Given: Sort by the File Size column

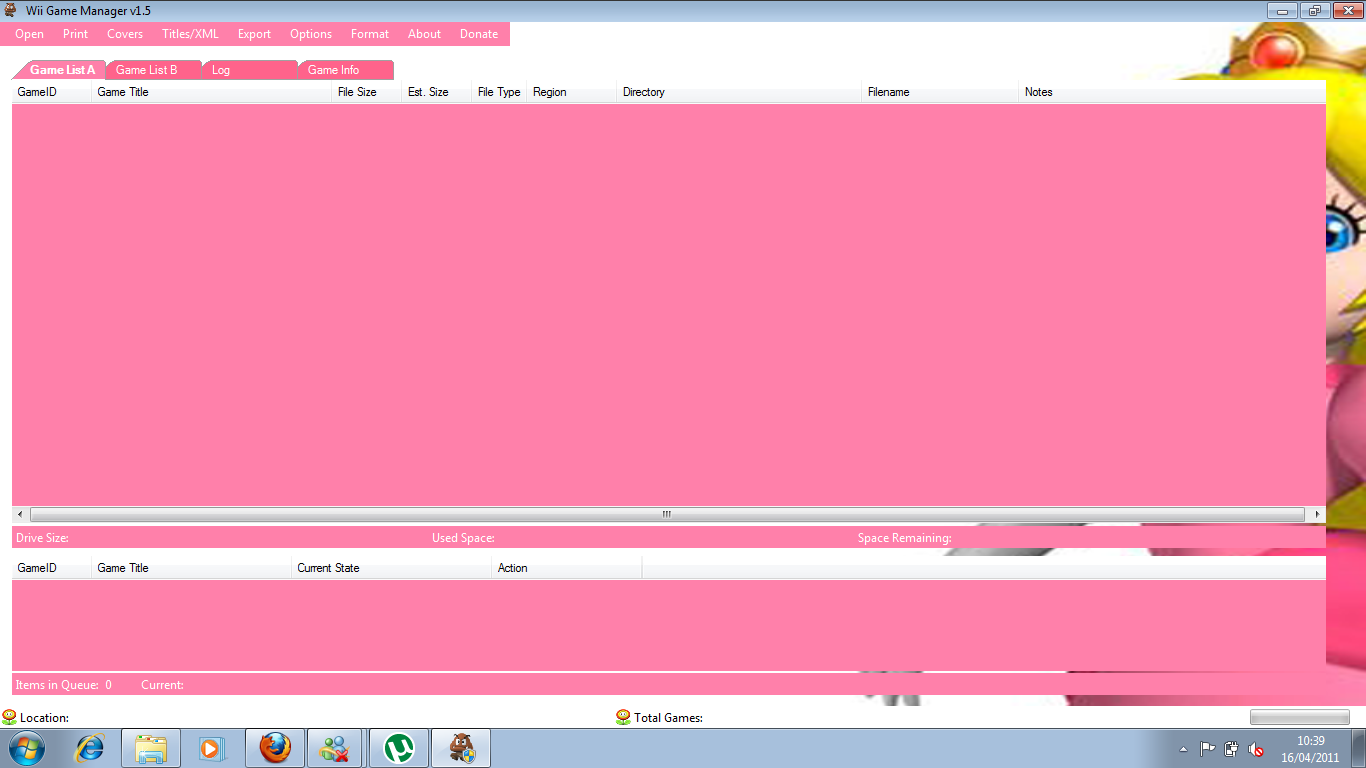Looking at the screenshot, I should pos(366,92).
